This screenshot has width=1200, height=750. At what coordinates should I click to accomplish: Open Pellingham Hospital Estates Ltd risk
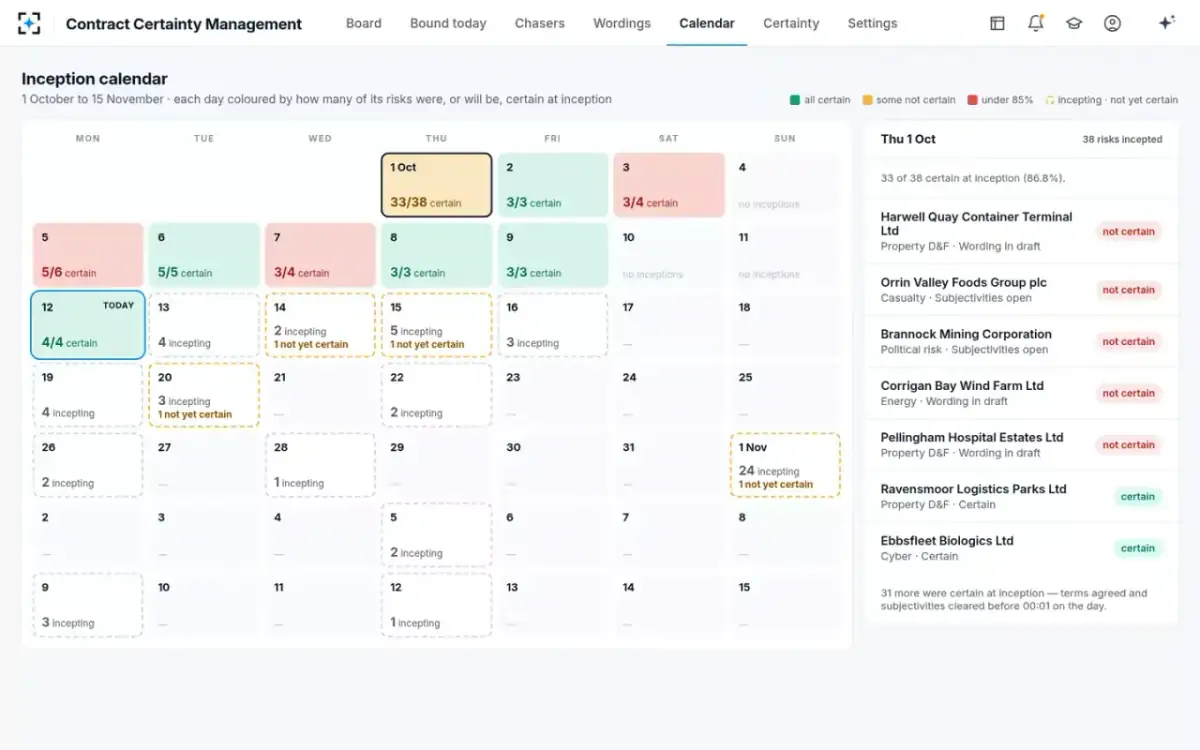click(x=1021, y=445)
